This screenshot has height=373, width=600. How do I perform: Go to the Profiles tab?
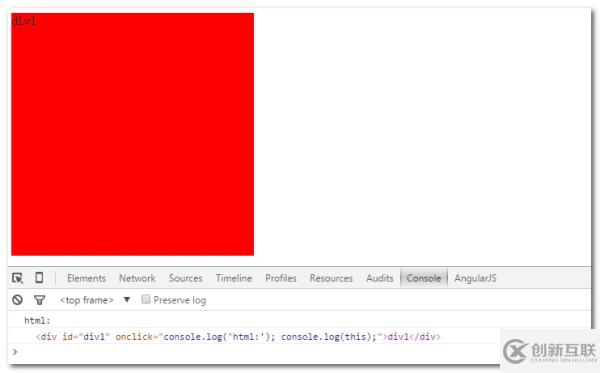point(281,278)
